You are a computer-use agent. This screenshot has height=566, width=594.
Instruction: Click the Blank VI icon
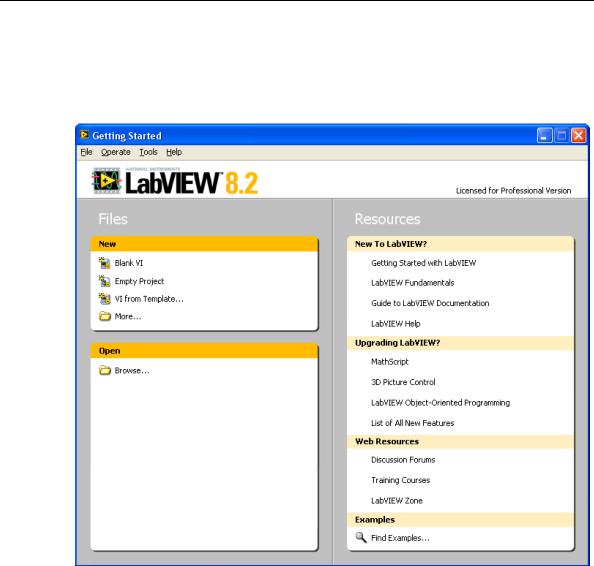point(105,263)
